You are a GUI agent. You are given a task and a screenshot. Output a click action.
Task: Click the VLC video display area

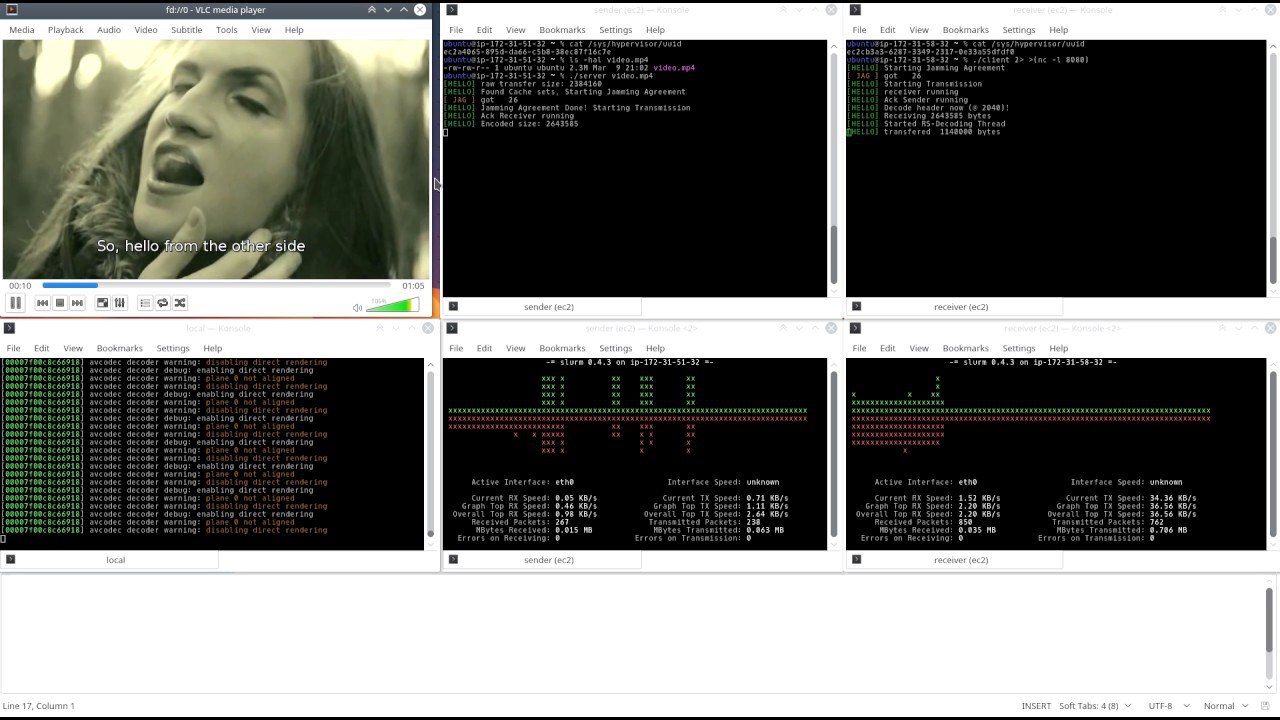216,159
